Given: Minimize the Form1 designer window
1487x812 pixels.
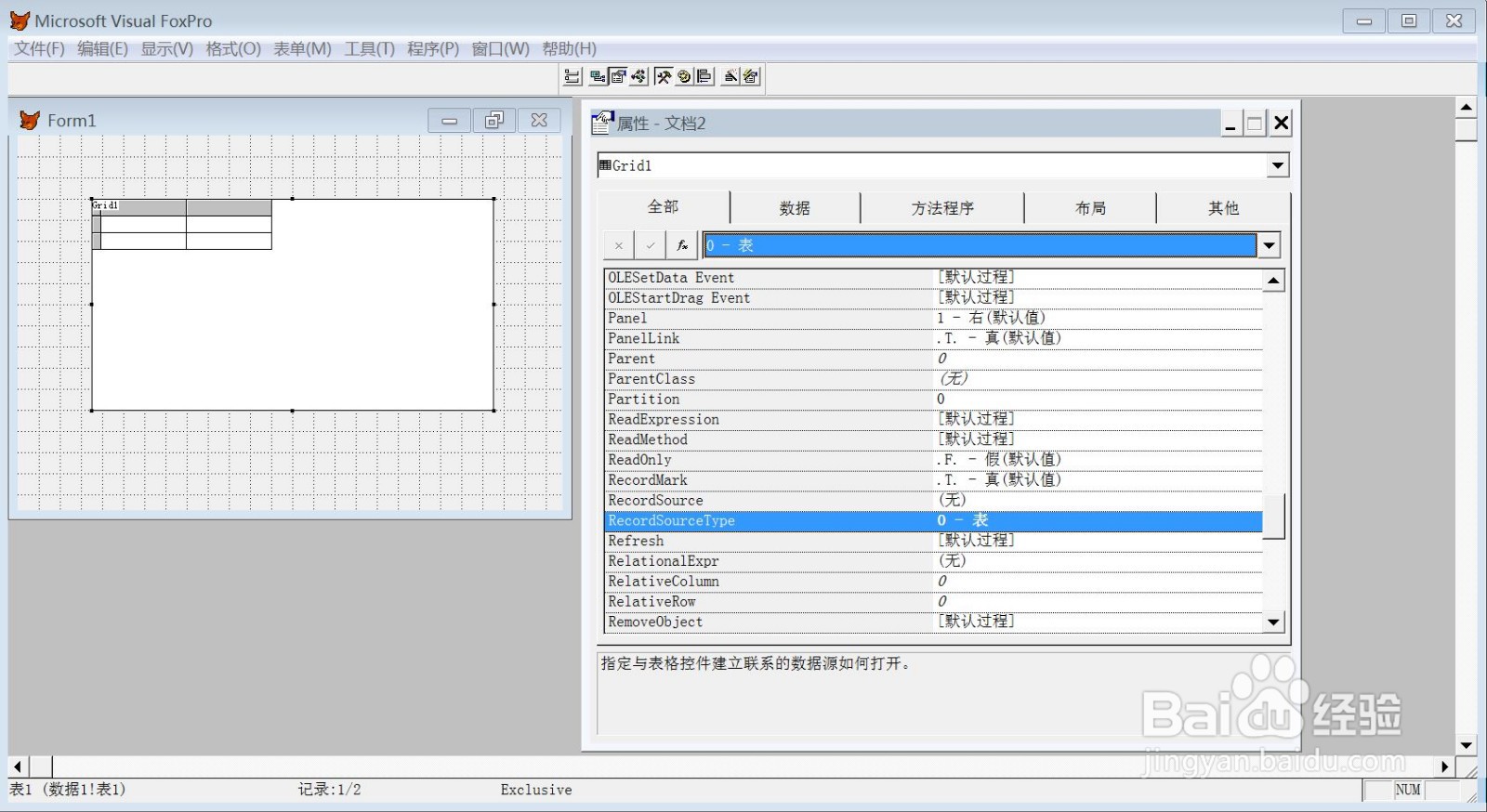Looking at the screenshot, I should pyautogui.click(x=450, y=120).
